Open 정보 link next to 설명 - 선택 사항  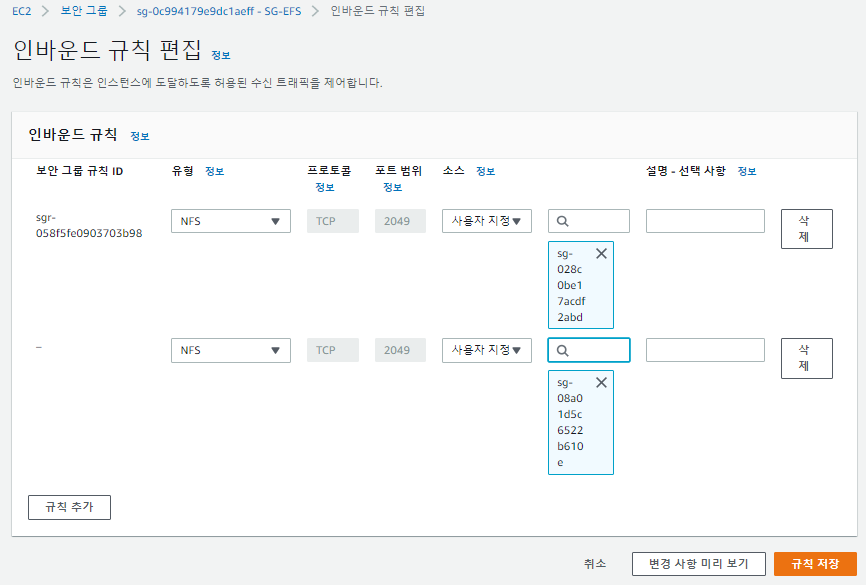click(x=747, y=171)
